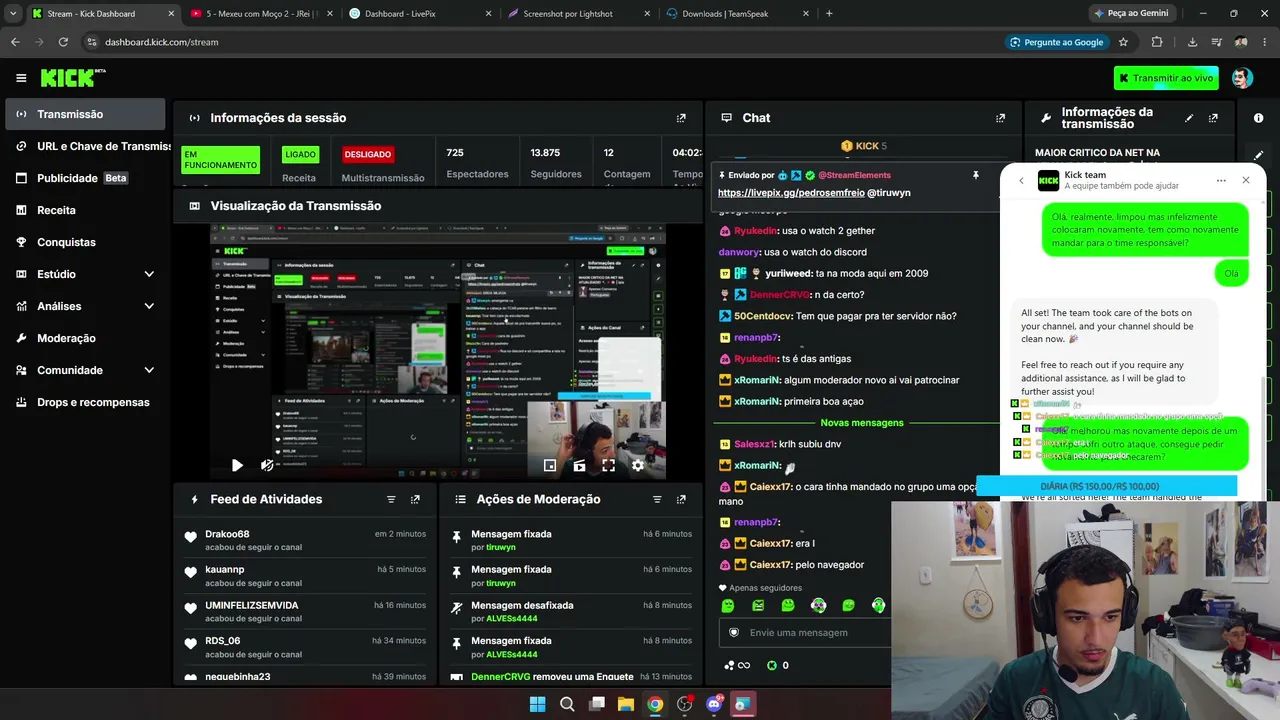Edit stream info with the pencil icon
The height and width of the screenshot is (720, 1280).
(1189, 118)
